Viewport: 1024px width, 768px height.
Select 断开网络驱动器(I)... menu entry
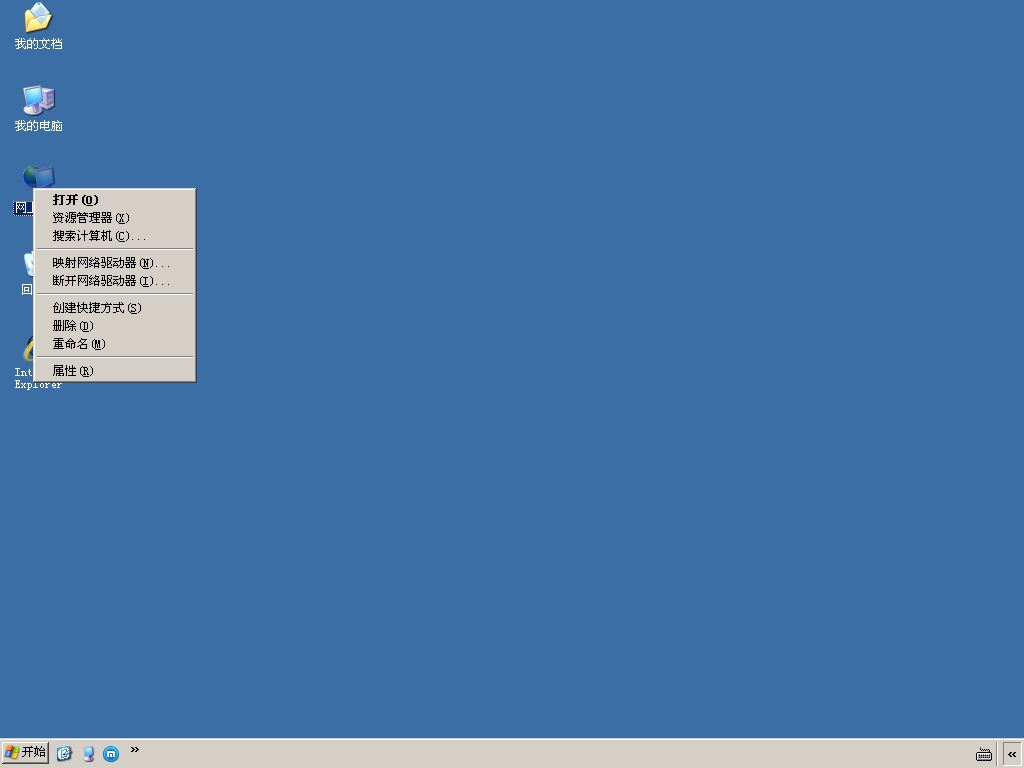tap(115, 281)
